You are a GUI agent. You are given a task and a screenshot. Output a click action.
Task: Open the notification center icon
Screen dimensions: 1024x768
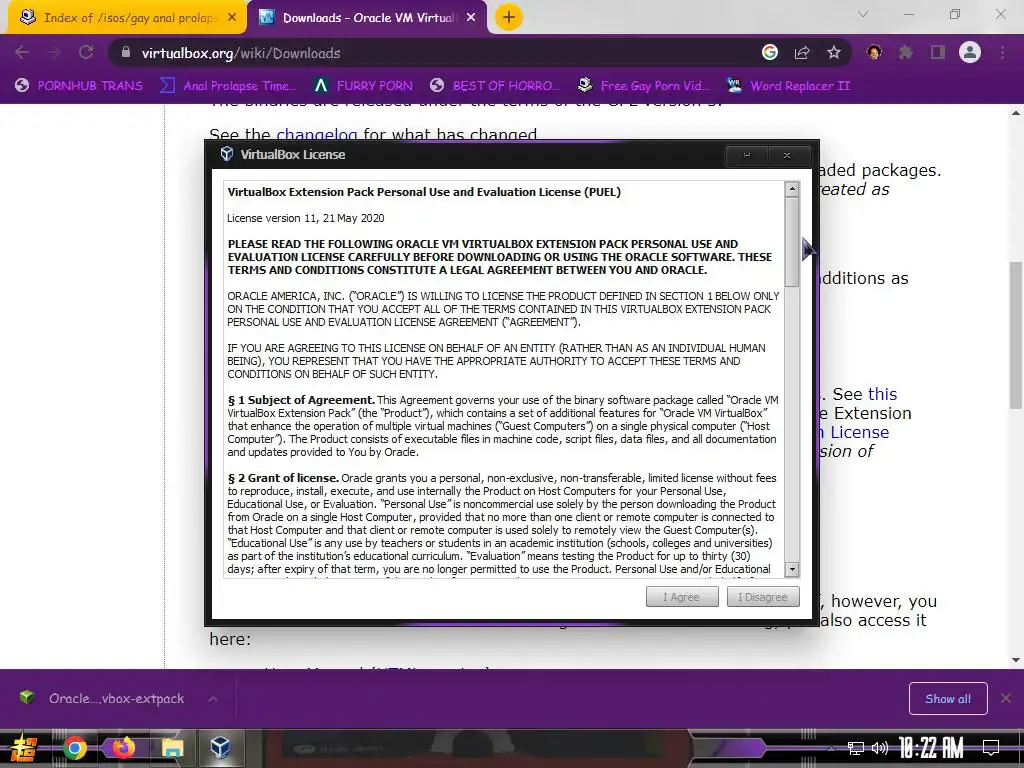point(991,748)
